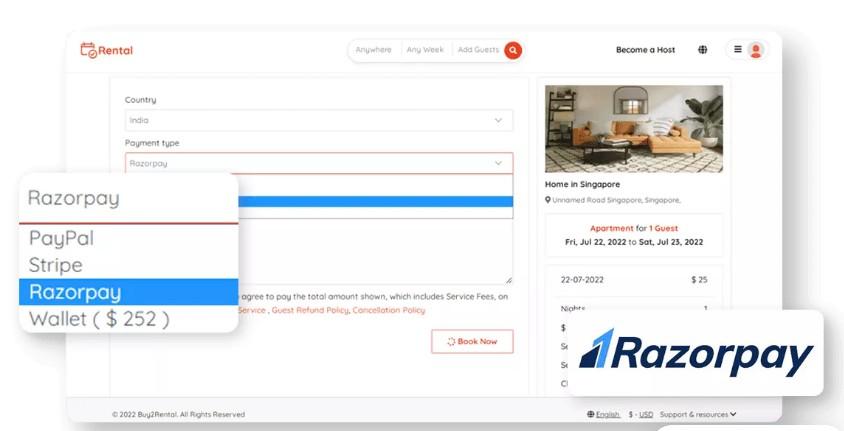This screenshot has height=431, width=844.
Task: Select highlighted Razorpay option in the enlarged list
Action: pos(129,292)
